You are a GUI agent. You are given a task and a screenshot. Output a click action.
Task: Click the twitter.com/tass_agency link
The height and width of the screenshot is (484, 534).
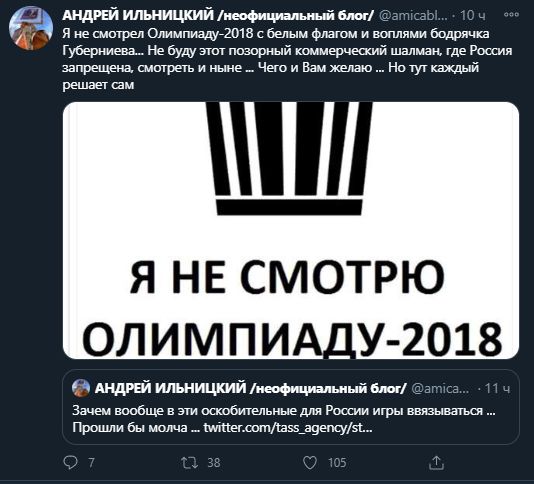click(288, 427)
